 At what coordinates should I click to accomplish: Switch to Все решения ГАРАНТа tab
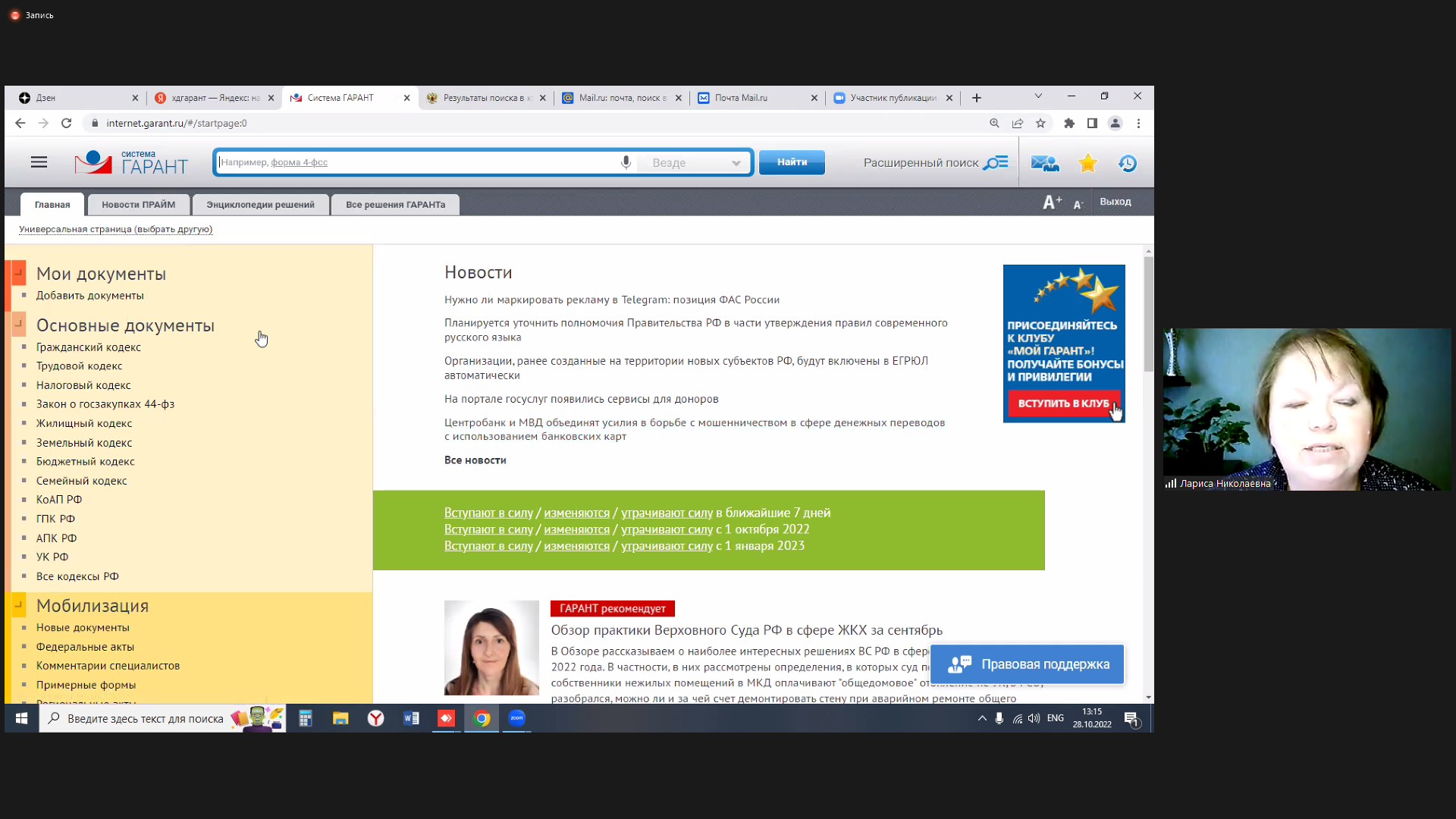point(395,205)
